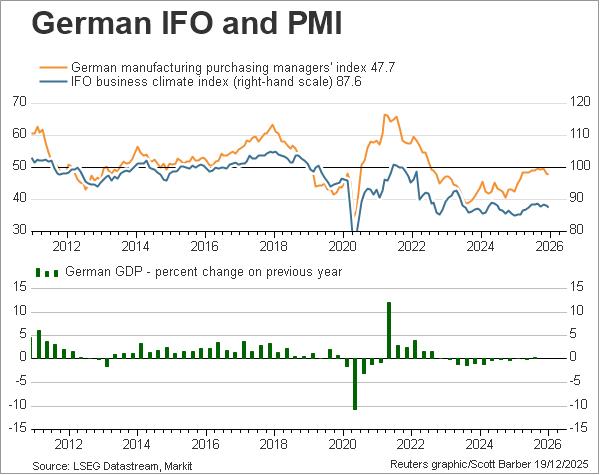Click the 120 value on the right IFO axis
The width and height of the screenshot is (600, 475).
point(579,102)
